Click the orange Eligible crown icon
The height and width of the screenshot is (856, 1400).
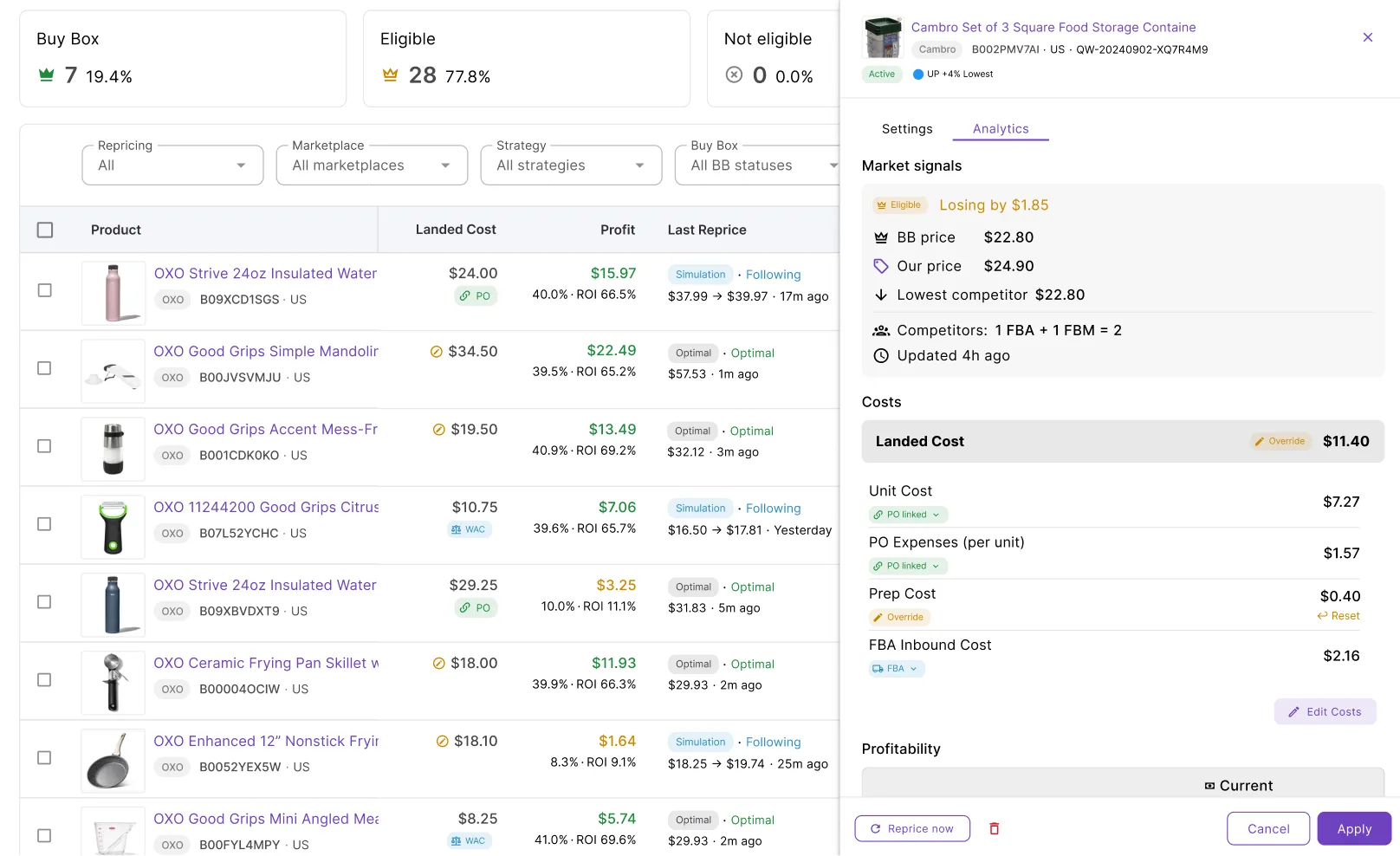[x=390, y=75]
